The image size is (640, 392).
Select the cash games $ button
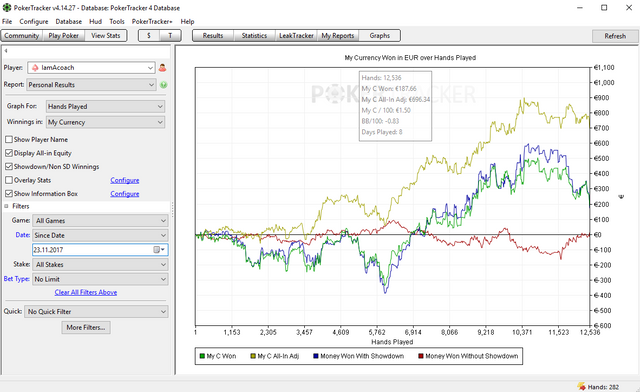(x=149, y=36)
